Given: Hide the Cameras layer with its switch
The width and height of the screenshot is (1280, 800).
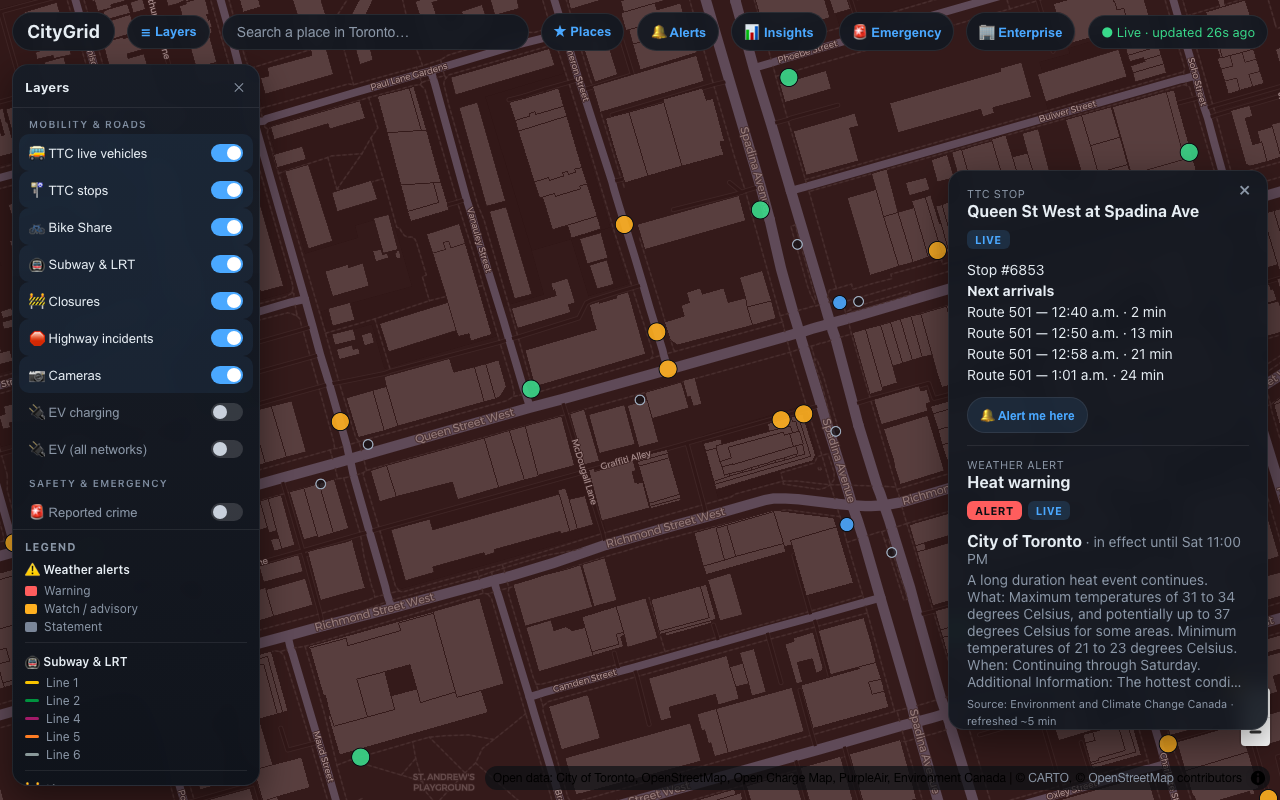Looking at the screenshot, I should pyautogui.click(x=227, y=375).
